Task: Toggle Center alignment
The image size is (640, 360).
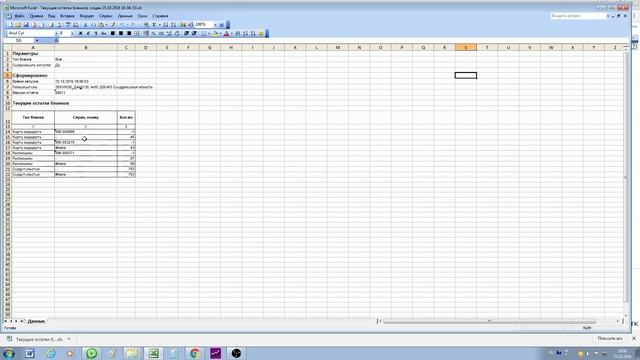Action: click(121, 33)
